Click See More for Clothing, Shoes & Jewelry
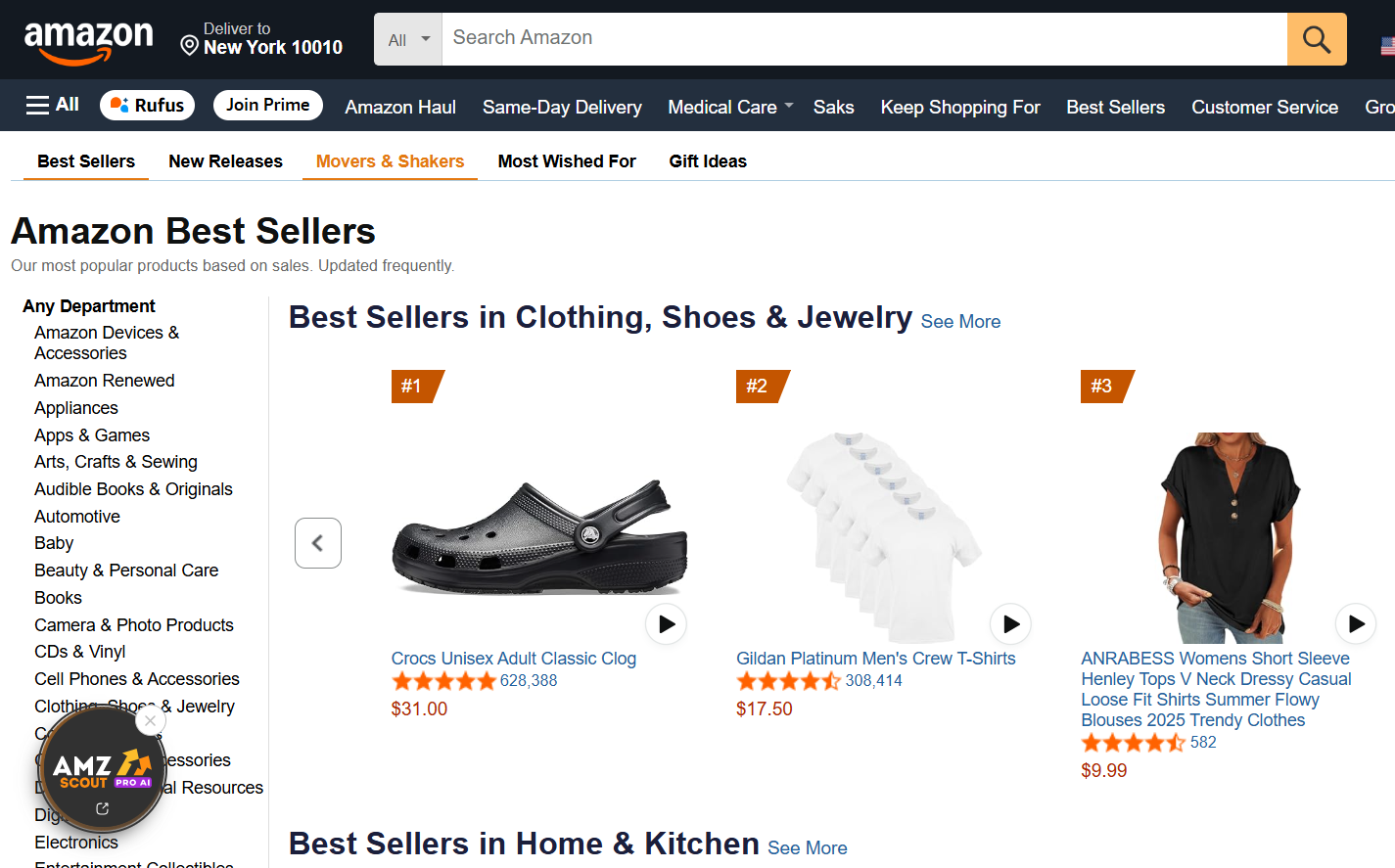This screenshot has height=868, width=1395. tap(960, 321)
